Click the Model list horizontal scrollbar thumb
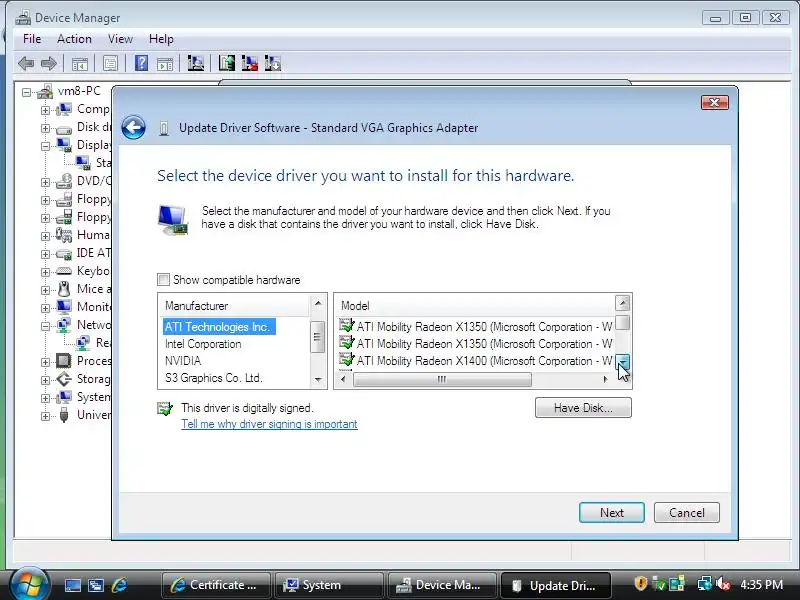The image size is (800, 600). (x=442, y=379)
